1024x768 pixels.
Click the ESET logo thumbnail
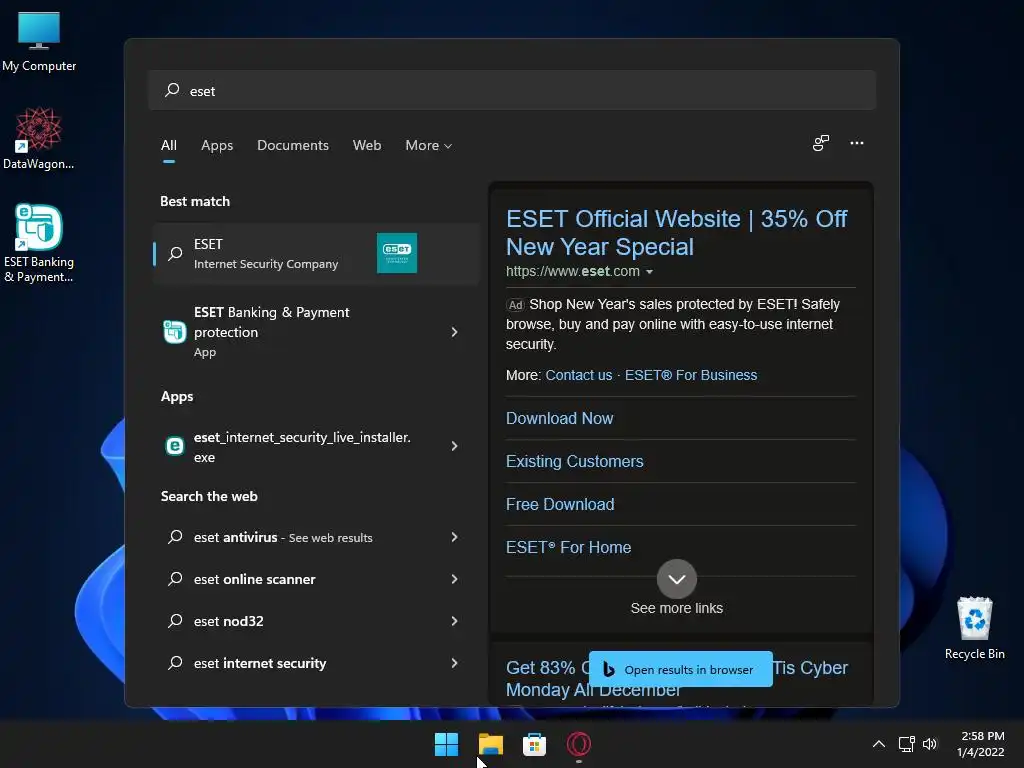coord(397,253)
